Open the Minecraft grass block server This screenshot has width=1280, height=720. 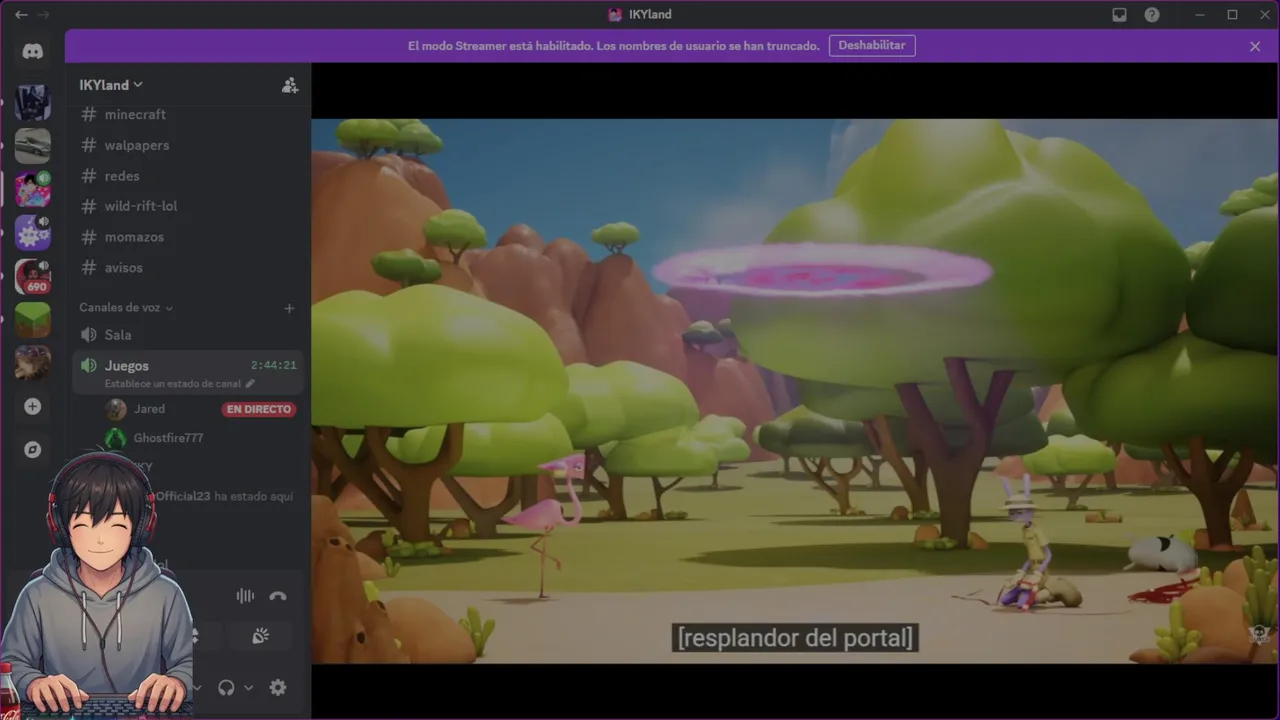pyautogui.click(x=33, y=319)
